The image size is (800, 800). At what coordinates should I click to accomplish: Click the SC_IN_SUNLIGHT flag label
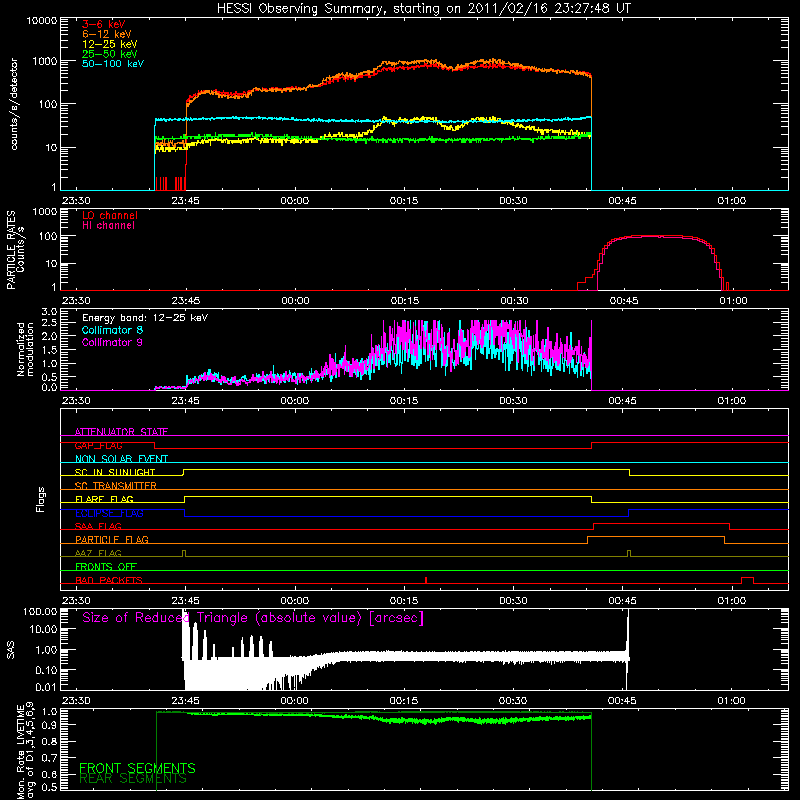coord(115,472)
